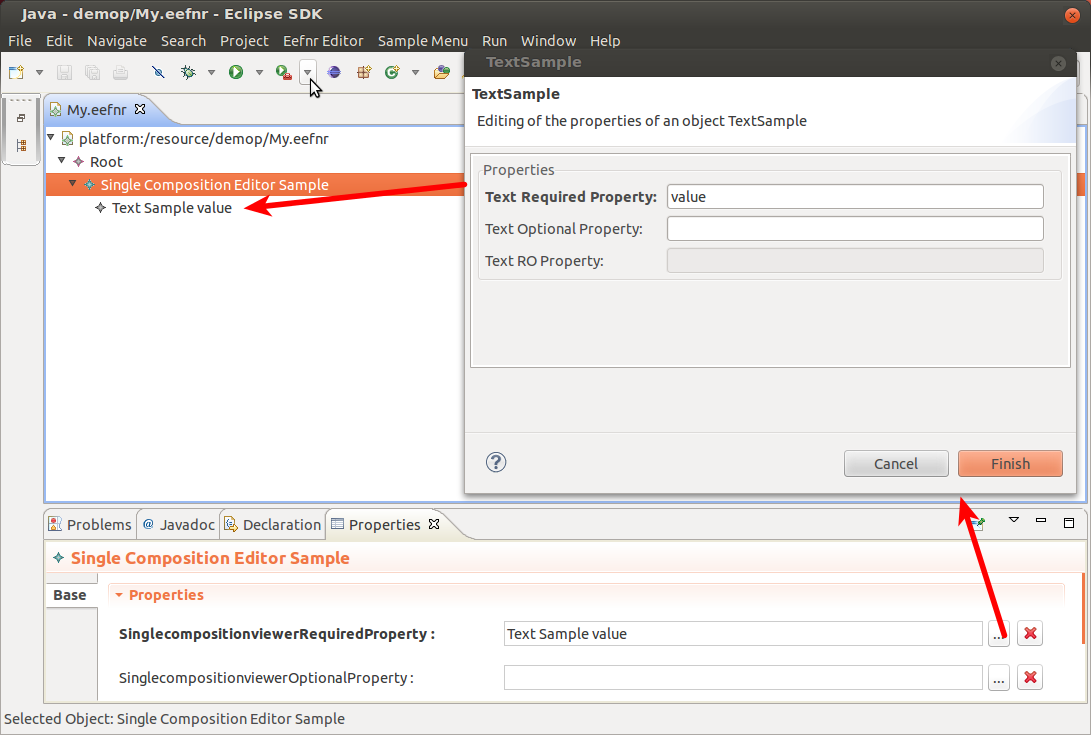This screenshot has height=735, width=1091.
Task: Click the Open Type folder icon
Action: [x=441, y=72]
